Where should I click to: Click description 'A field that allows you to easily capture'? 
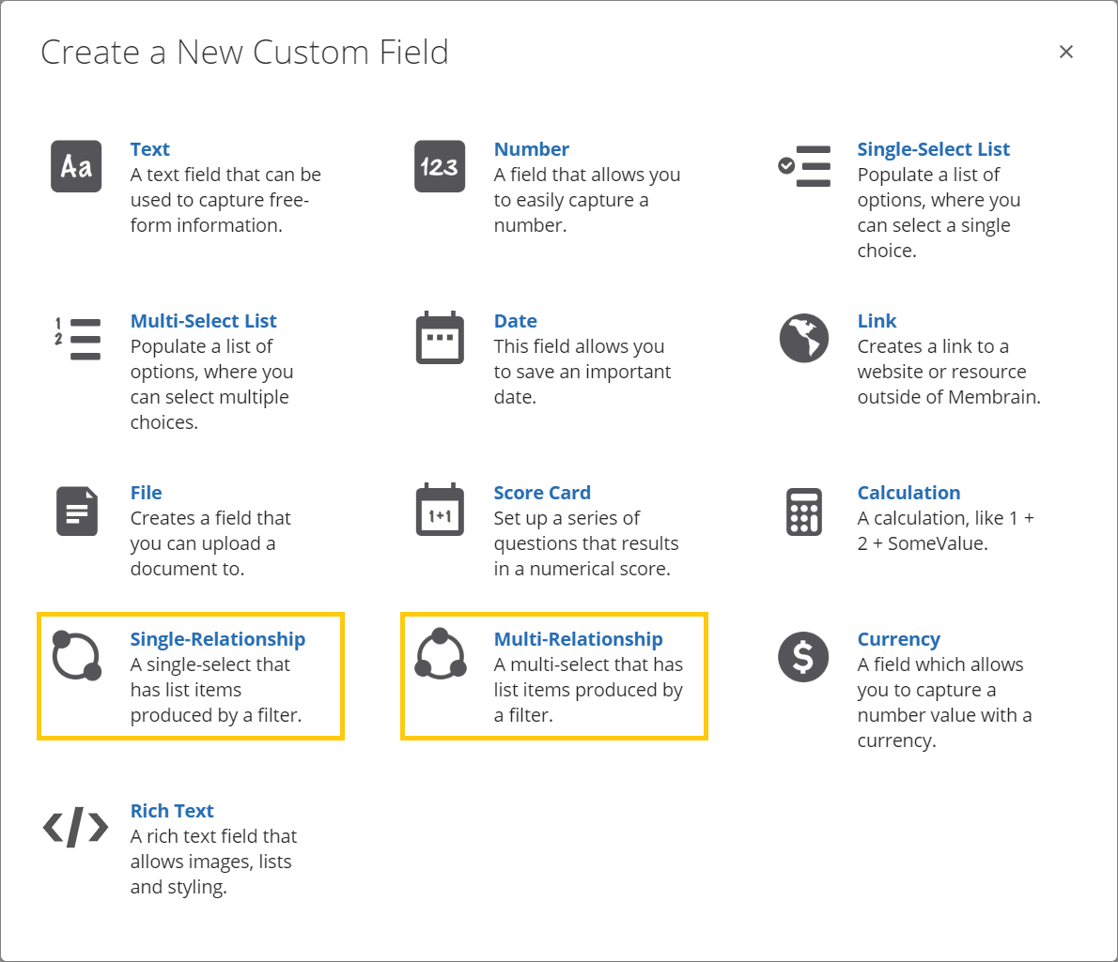587,200
